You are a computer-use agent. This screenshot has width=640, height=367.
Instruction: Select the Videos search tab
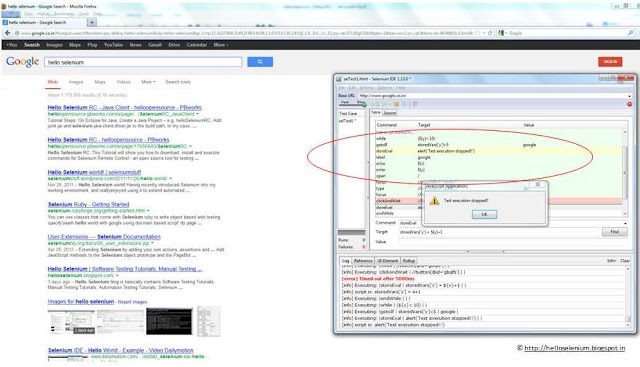pos(123,82)
